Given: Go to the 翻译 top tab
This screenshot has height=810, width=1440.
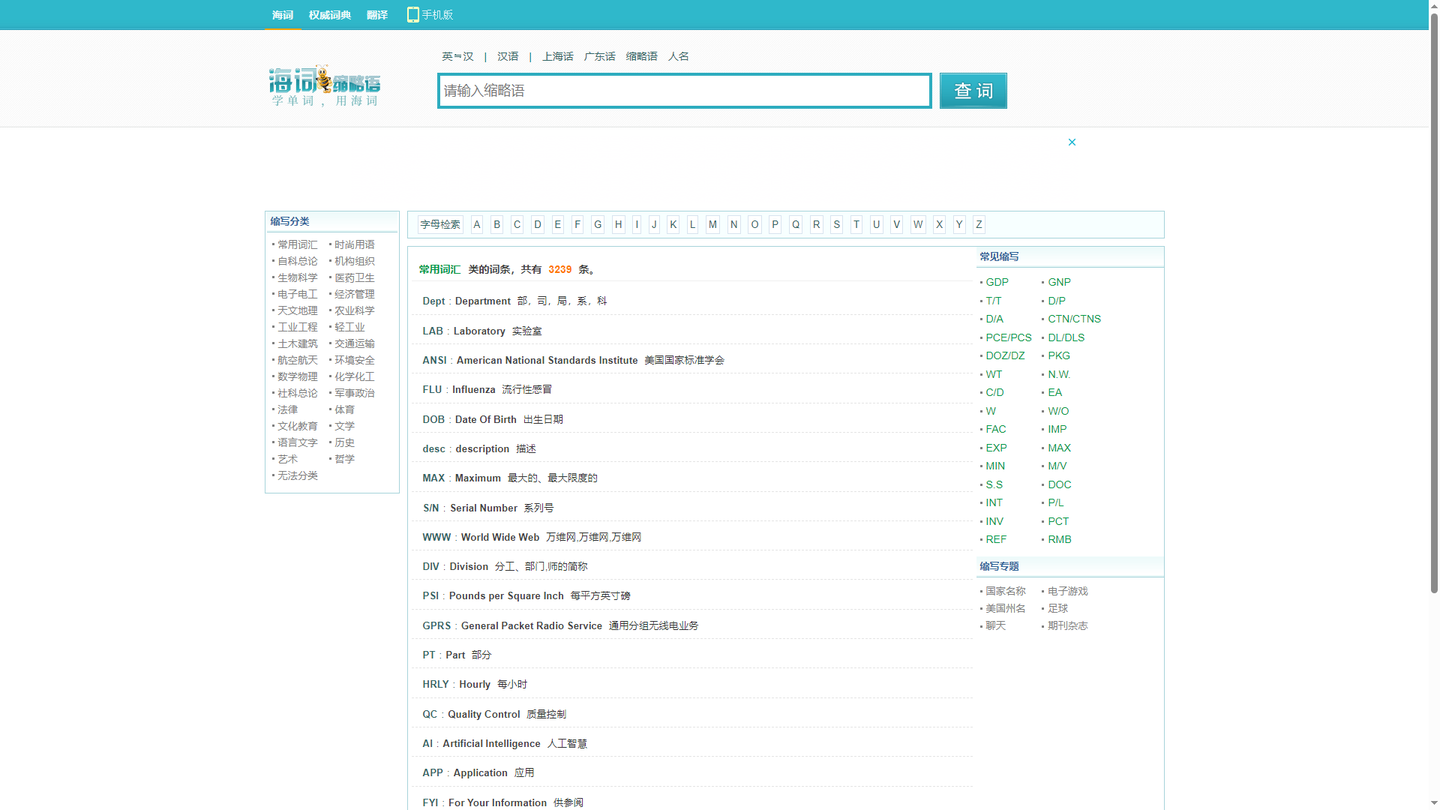Looking at the screenshot, I should coord(377,15).
